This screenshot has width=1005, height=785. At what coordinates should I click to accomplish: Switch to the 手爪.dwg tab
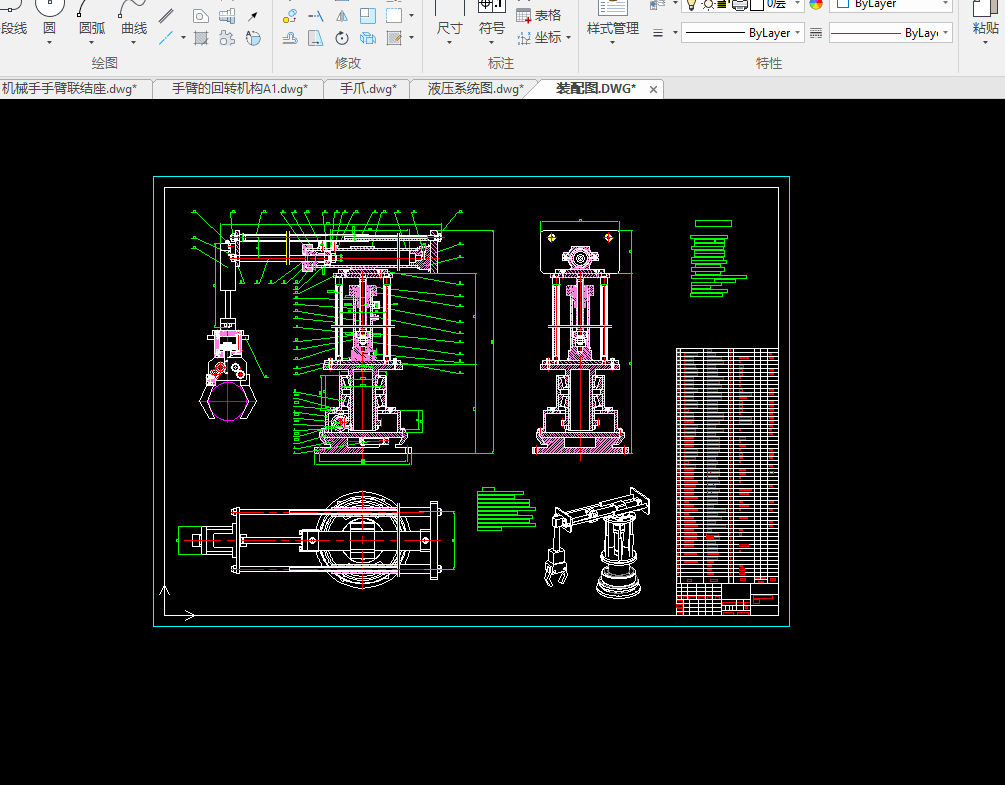coord(368,89)
